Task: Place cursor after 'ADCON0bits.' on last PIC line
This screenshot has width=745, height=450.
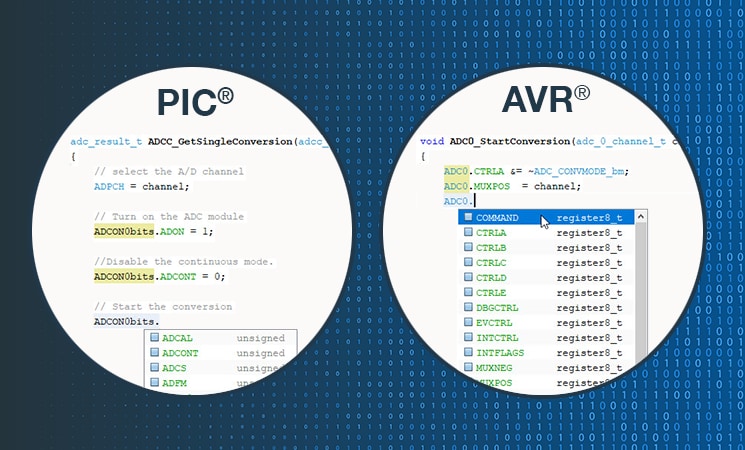Action: 161,322
